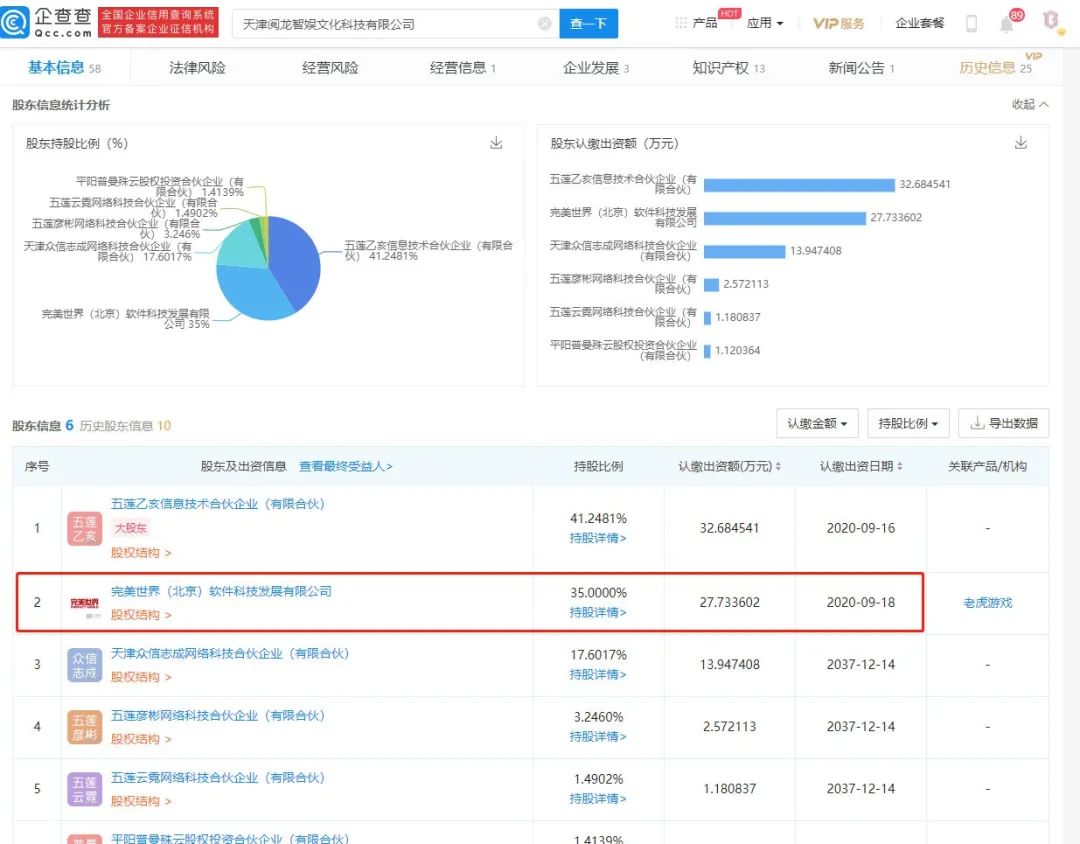1080x844 pixels.
Task: Click the mobile phone icon in header
Action: [x=971, y=23]
